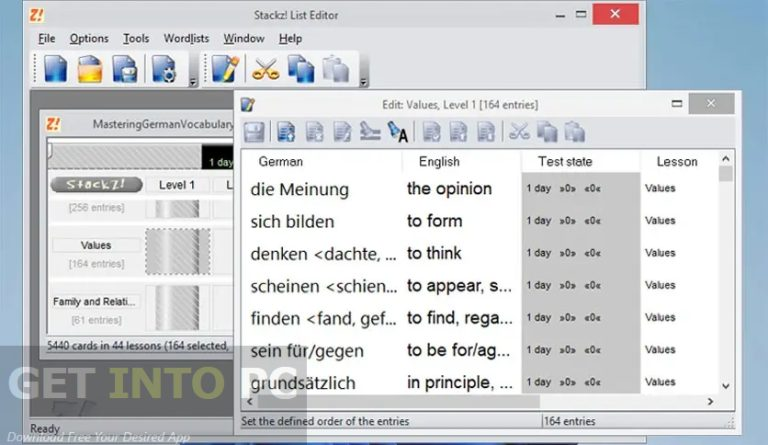
Task: Select the 'grundsätzlich' entry
Action: [x=303, y=383]
